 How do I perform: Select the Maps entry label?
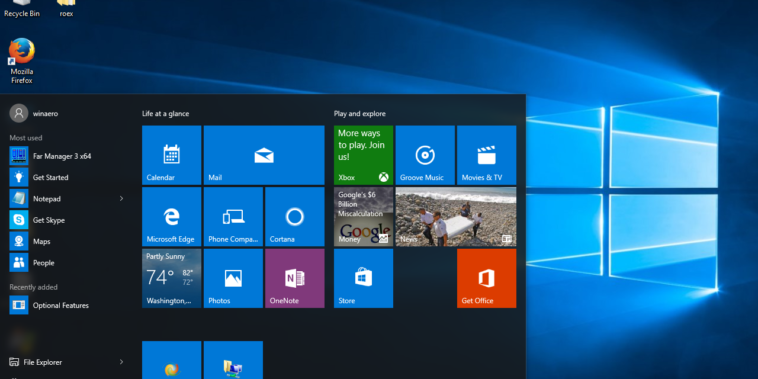[x=41, y=241]
